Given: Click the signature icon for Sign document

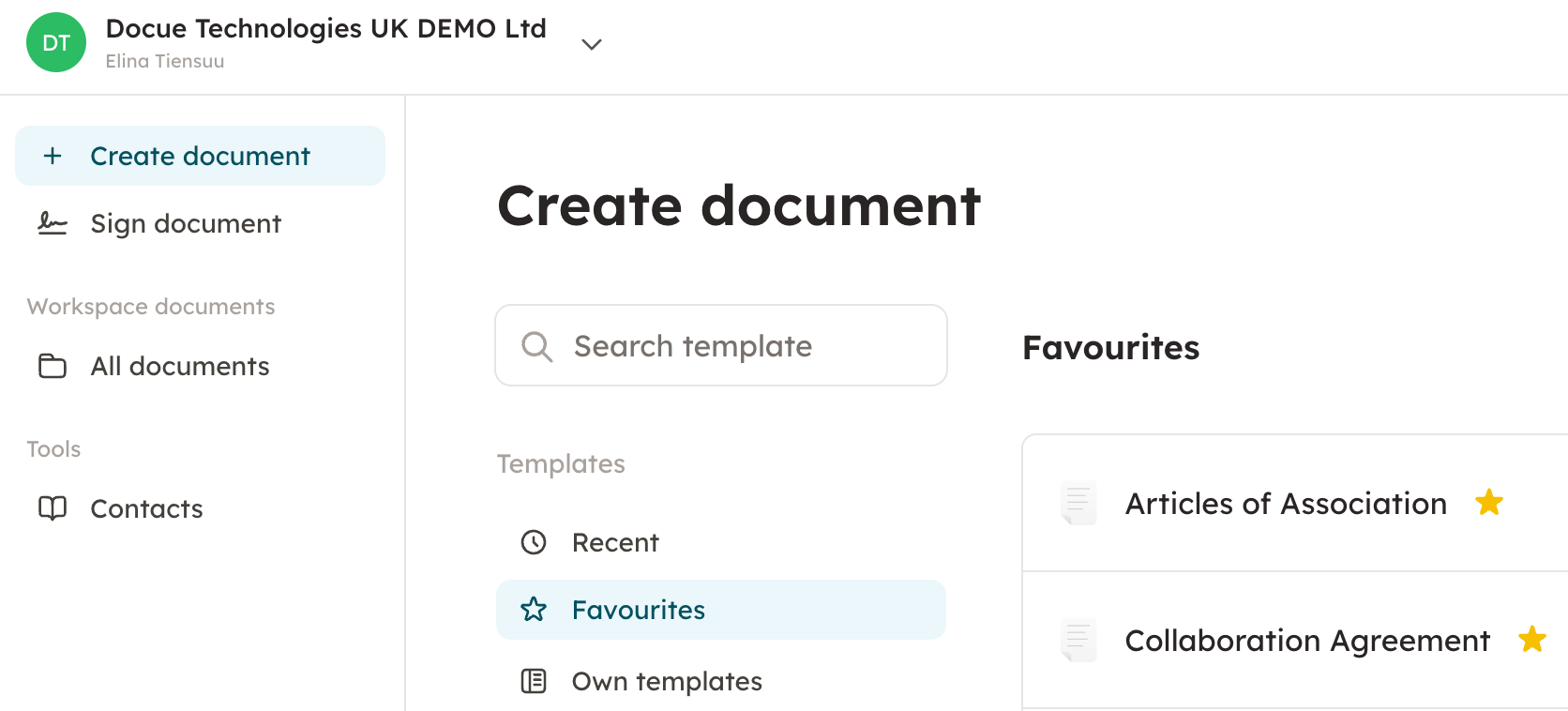Looking at the screenshot, I should [53, 223].
